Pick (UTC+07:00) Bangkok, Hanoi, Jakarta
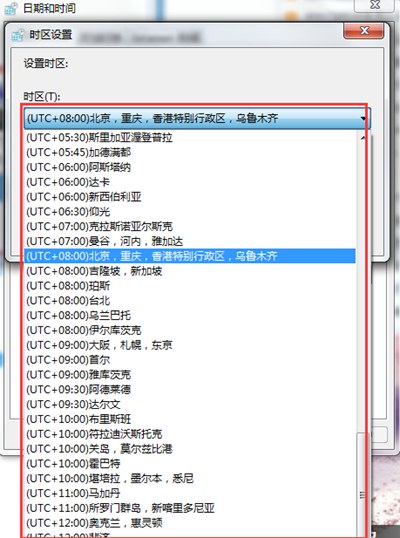This screenshot has width=400, height=538. pyautogui.click(x=189, y=241)
